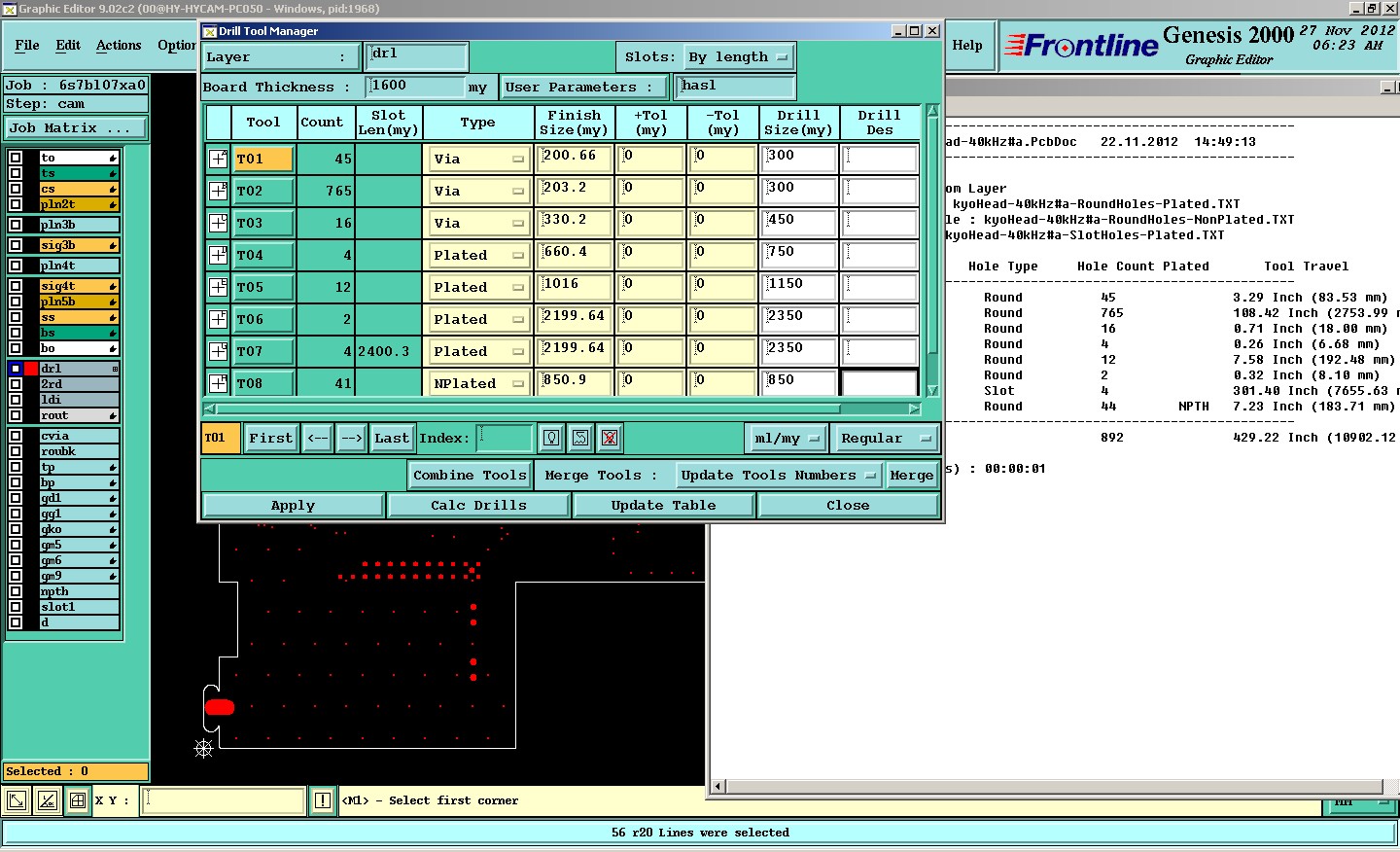Open the T04 Type 'Plated' dropdown
The width and height of the screenshot is (1400, 852).
click(478, 255)
